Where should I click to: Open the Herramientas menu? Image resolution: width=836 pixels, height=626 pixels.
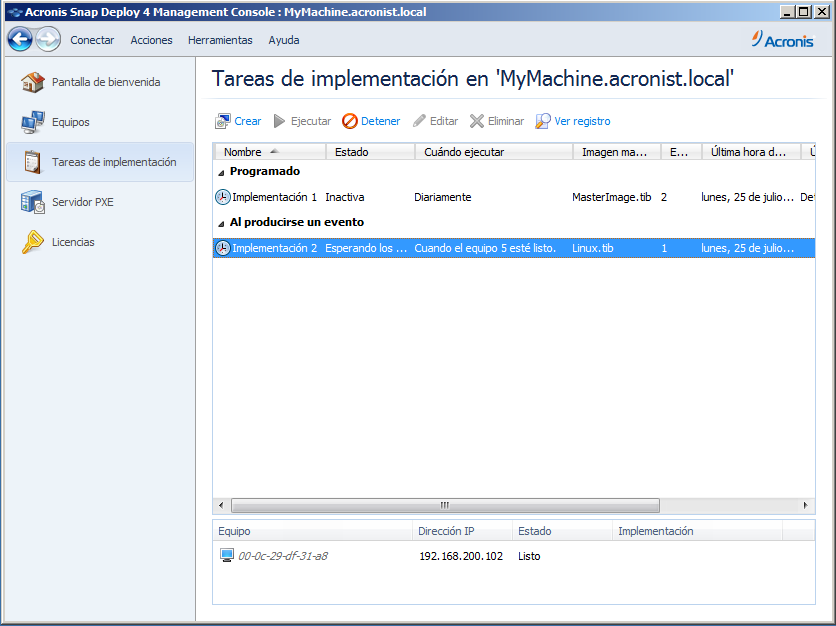(220, 40)
